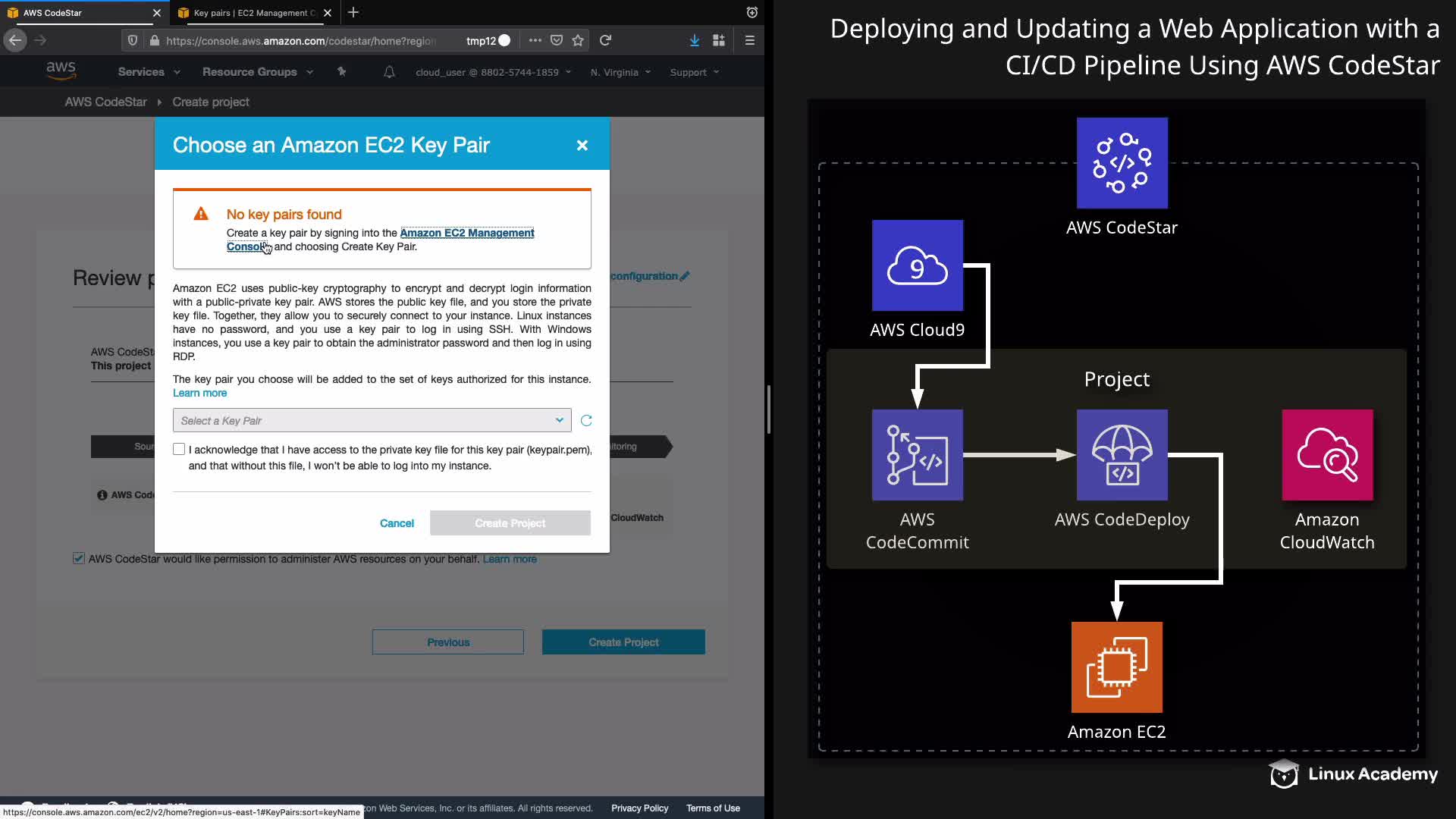Viewport: 1456px width, 819px height.
Task: Click the page actions ellipsis icon
Action: [x=535, y=40]
